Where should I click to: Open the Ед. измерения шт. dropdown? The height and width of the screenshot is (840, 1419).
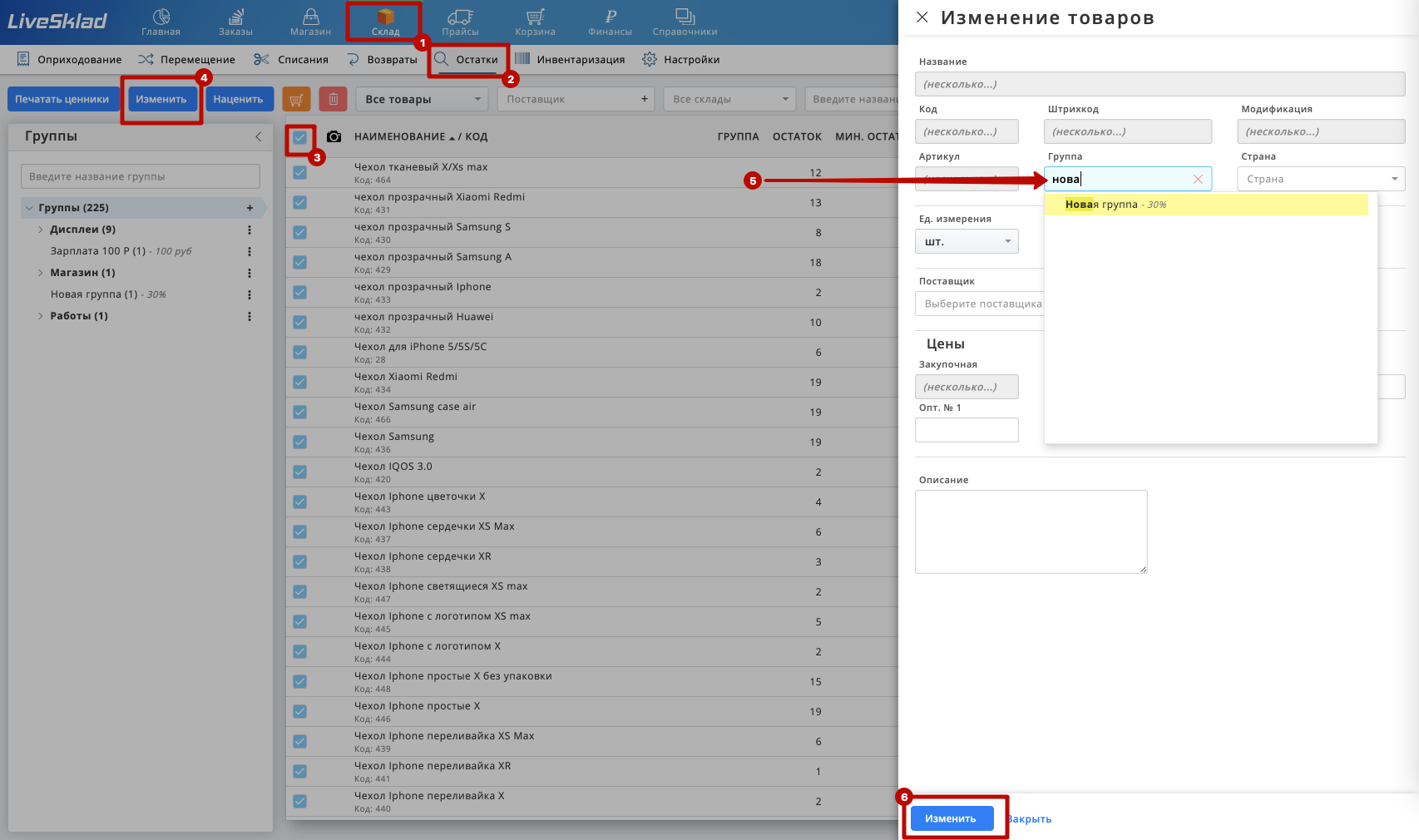(967, 242)
